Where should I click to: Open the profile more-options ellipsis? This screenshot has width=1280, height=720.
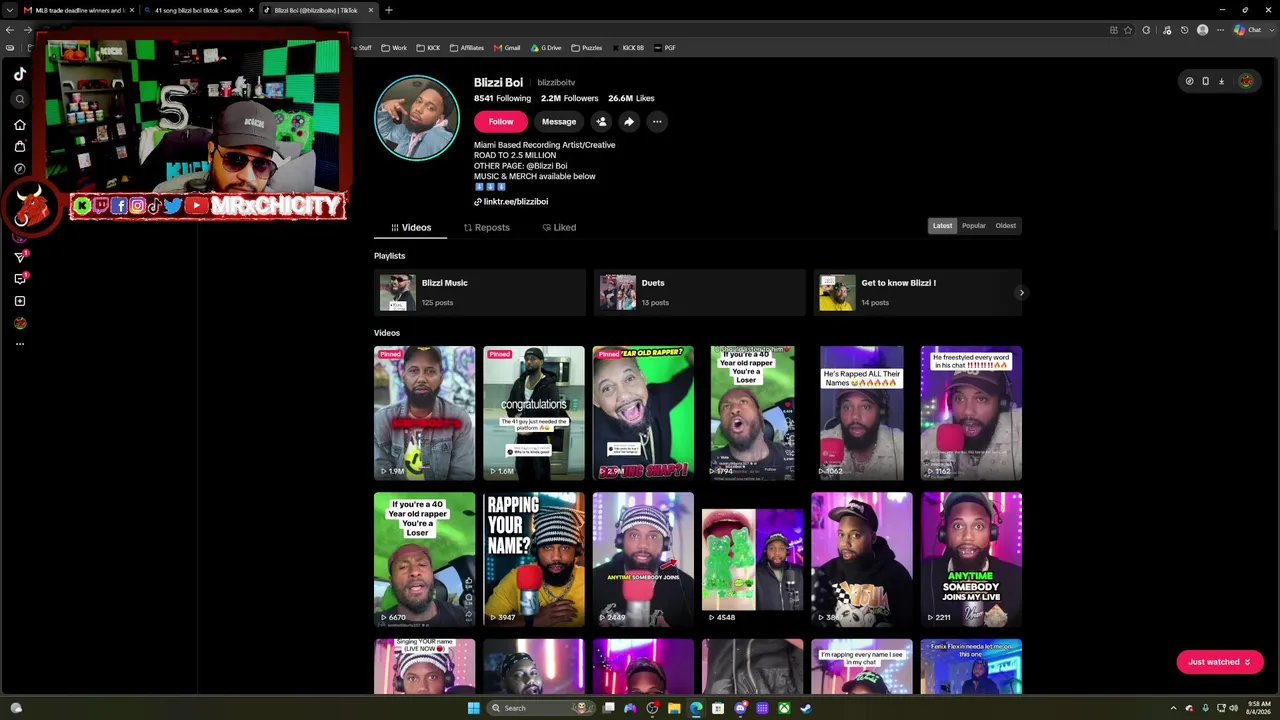pos(657,122)
